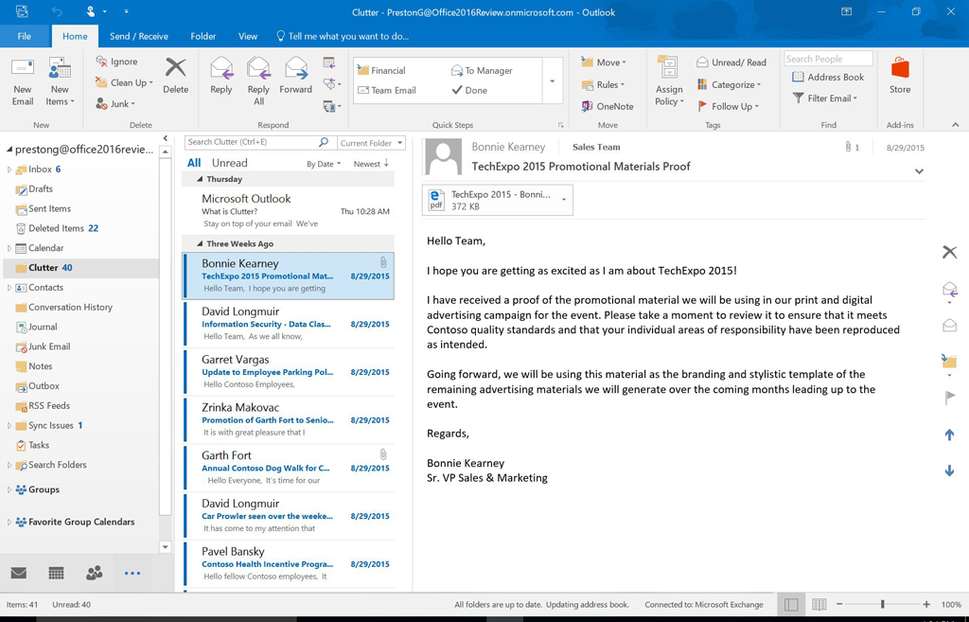Select the Home ribbon tab

pyautogui.click(x=75, y=36)
